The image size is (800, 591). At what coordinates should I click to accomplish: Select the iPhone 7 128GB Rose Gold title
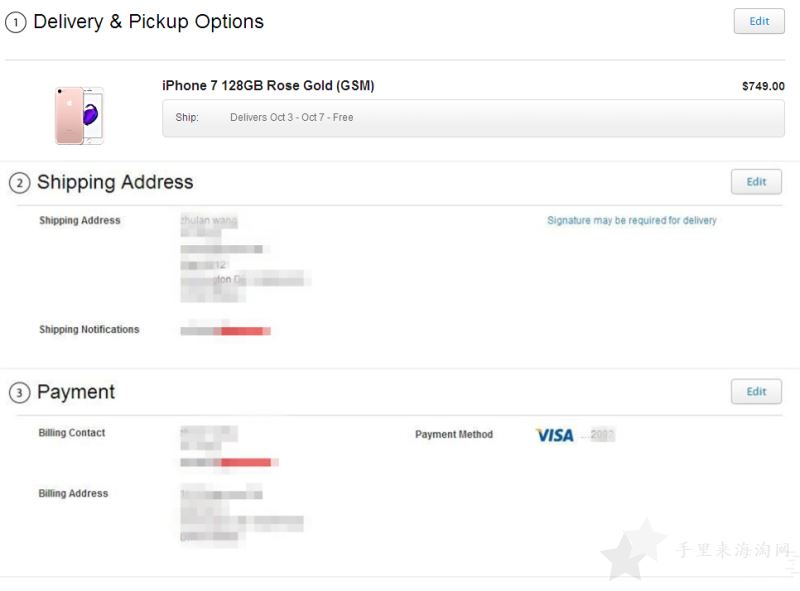pos(268,85)
